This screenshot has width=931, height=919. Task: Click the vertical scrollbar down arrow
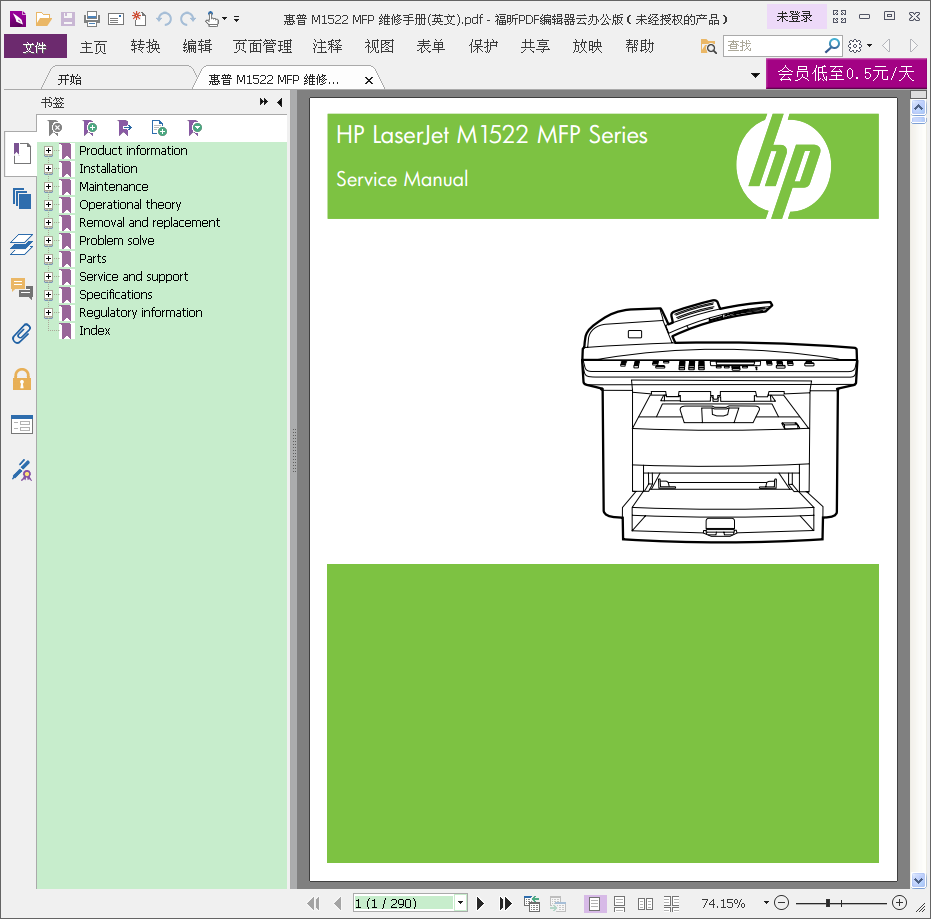[919, 880]
